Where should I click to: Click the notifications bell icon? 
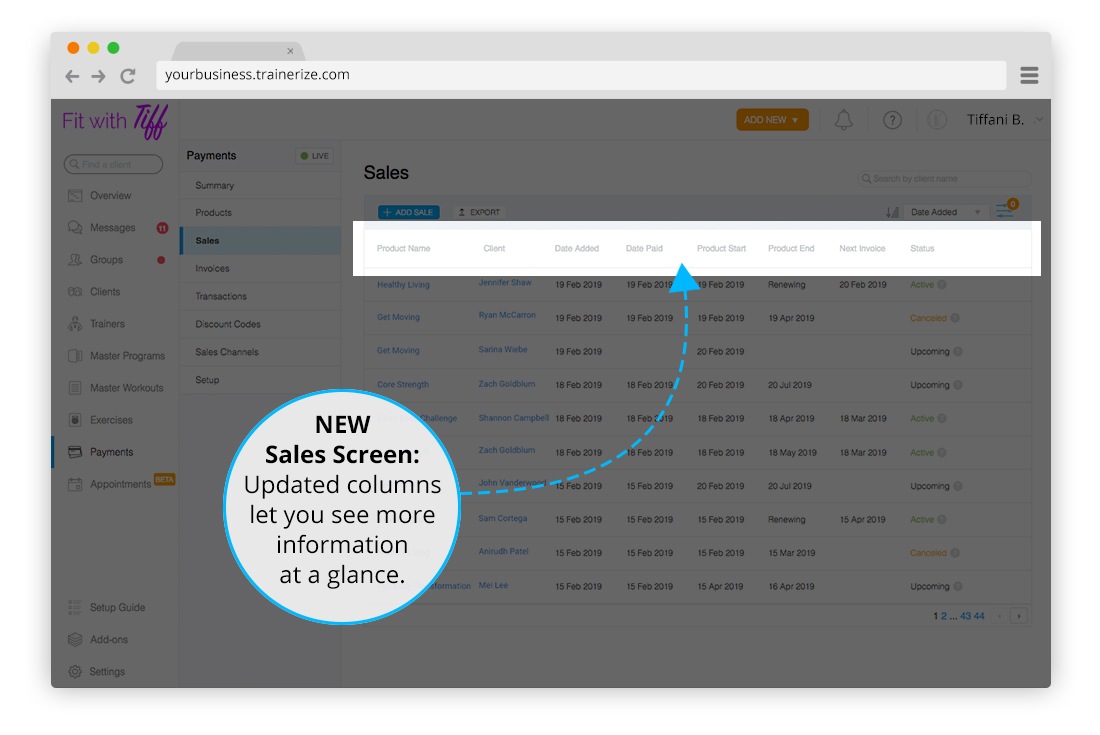tap(844, 120)
